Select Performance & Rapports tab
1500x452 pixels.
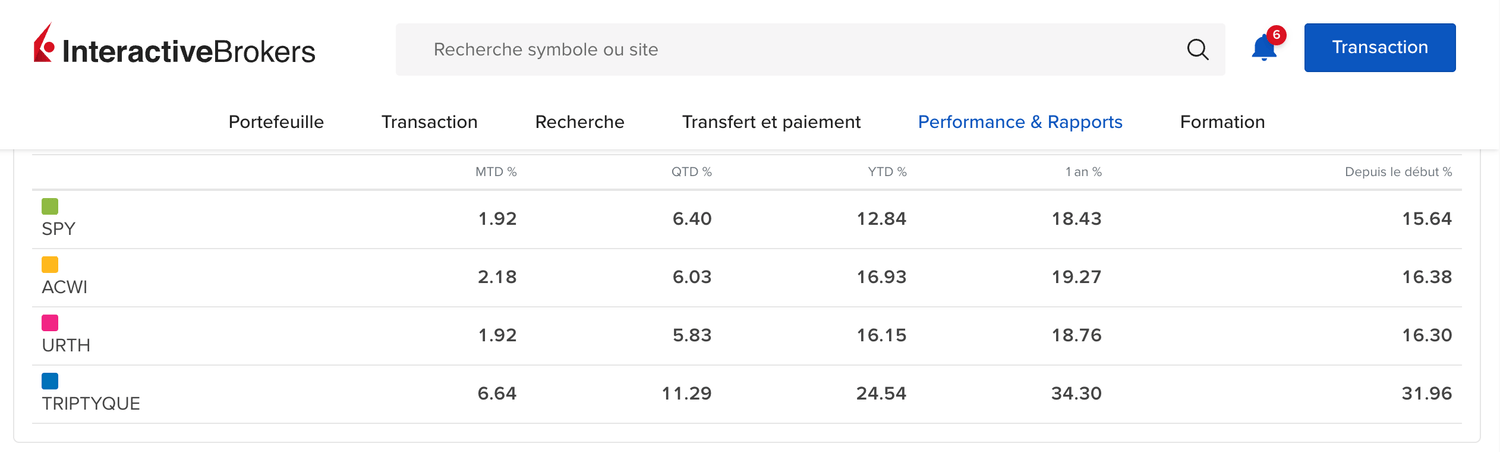point(1020,122)
